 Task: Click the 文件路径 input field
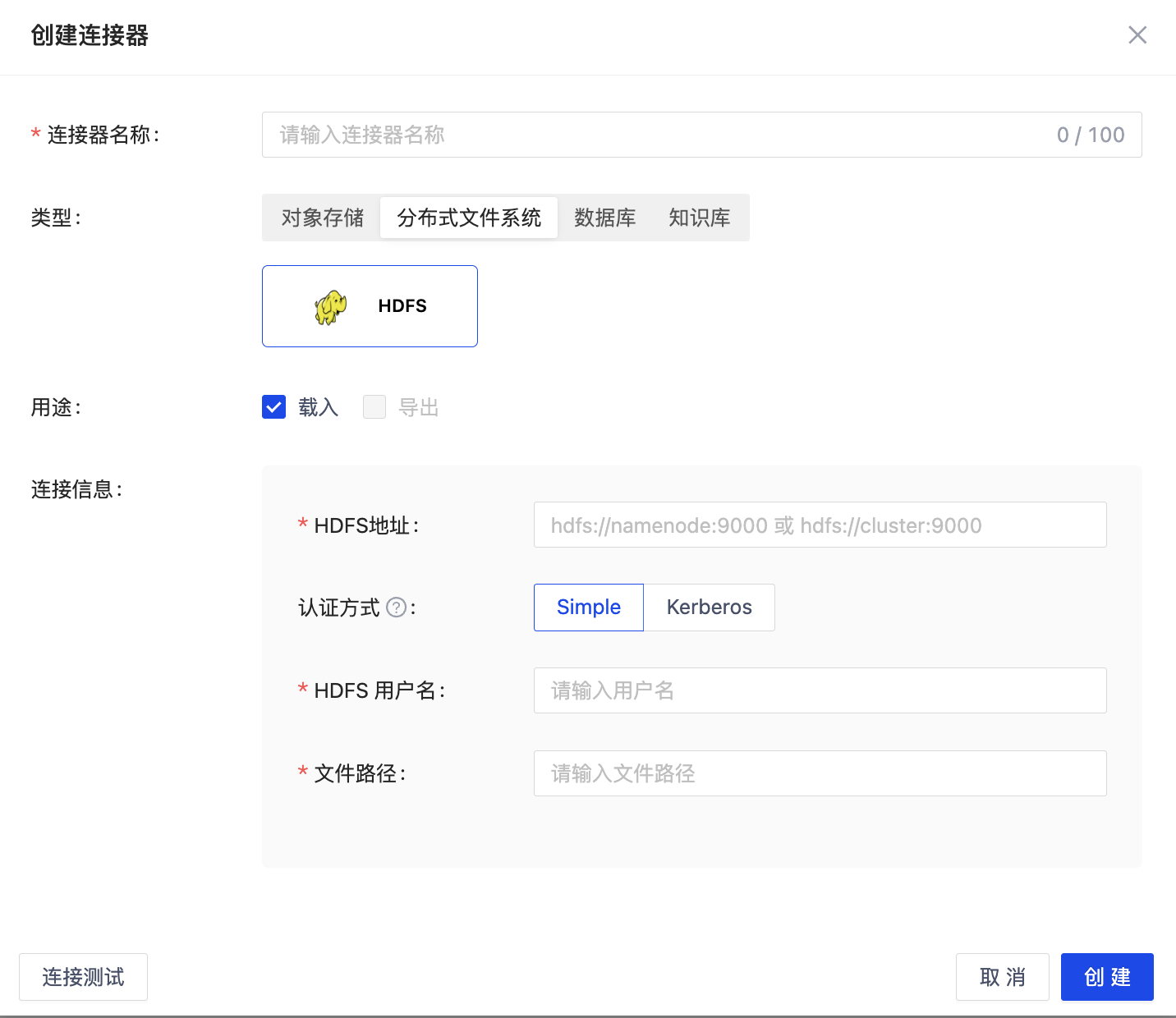[x=820, y=773]
